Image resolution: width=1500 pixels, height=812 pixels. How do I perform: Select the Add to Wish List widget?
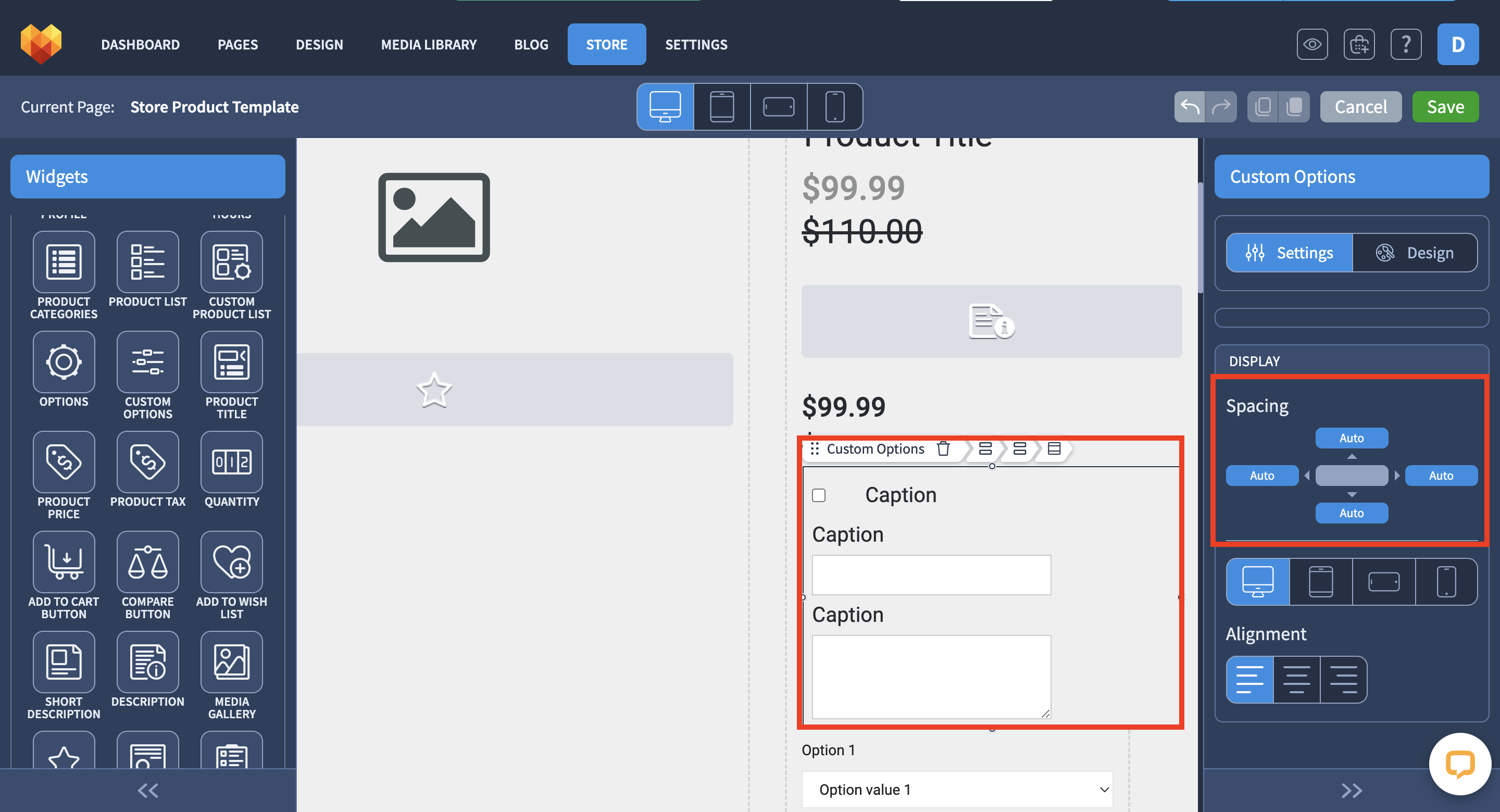coord(231,563)
